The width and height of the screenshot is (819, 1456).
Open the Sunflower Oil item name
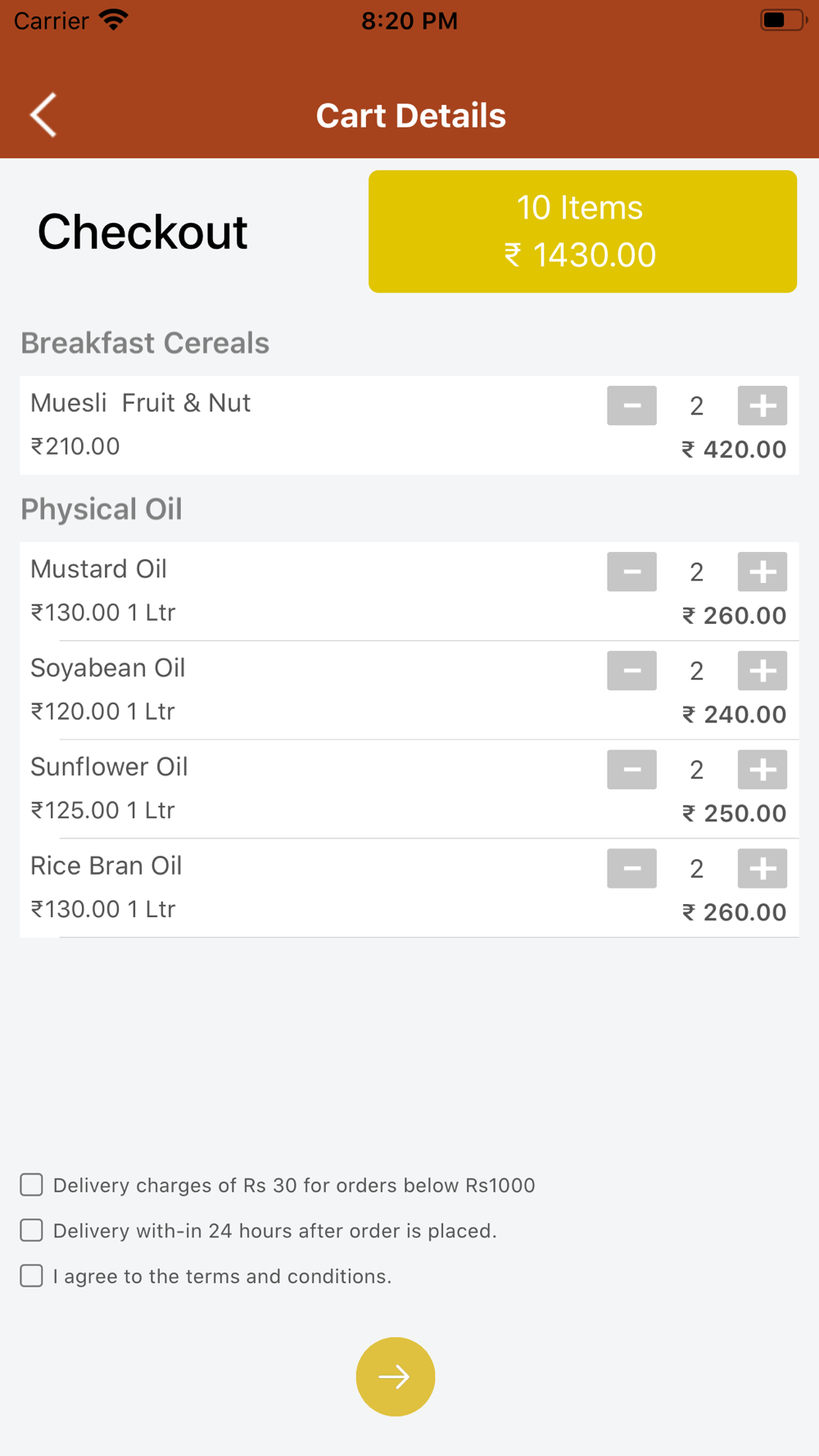[109, 767]
